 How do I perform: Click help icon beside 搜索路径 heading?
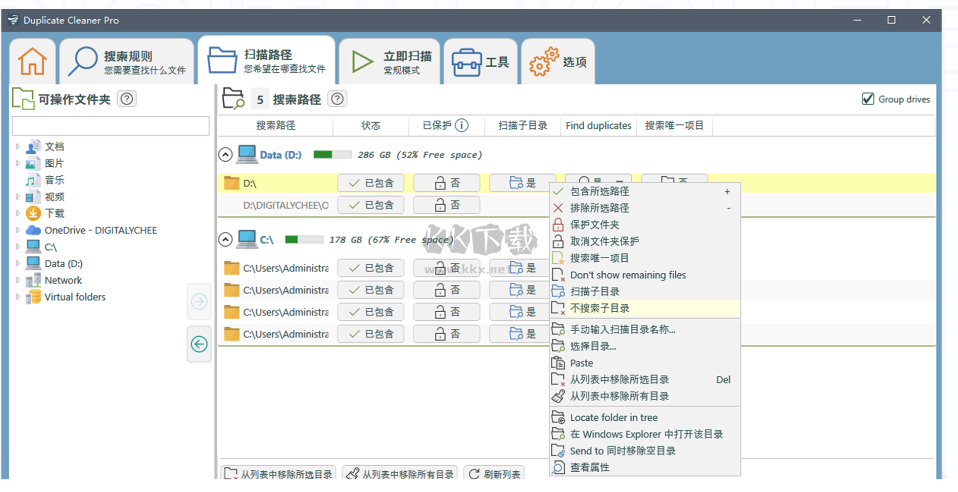(338, 99)
